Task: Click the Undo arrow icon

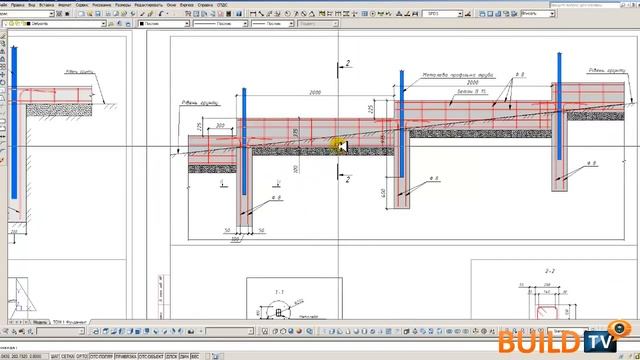Action: point(161,14)
